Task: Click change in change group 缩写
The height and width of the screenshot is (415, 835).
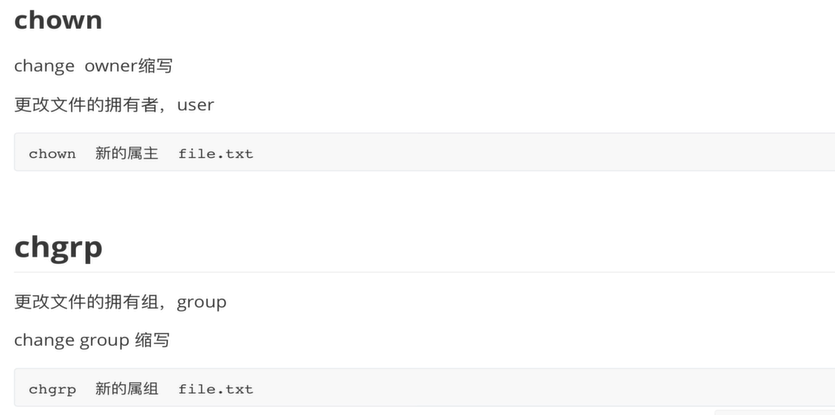Action: pyautogui.click(x=44, y=340)
